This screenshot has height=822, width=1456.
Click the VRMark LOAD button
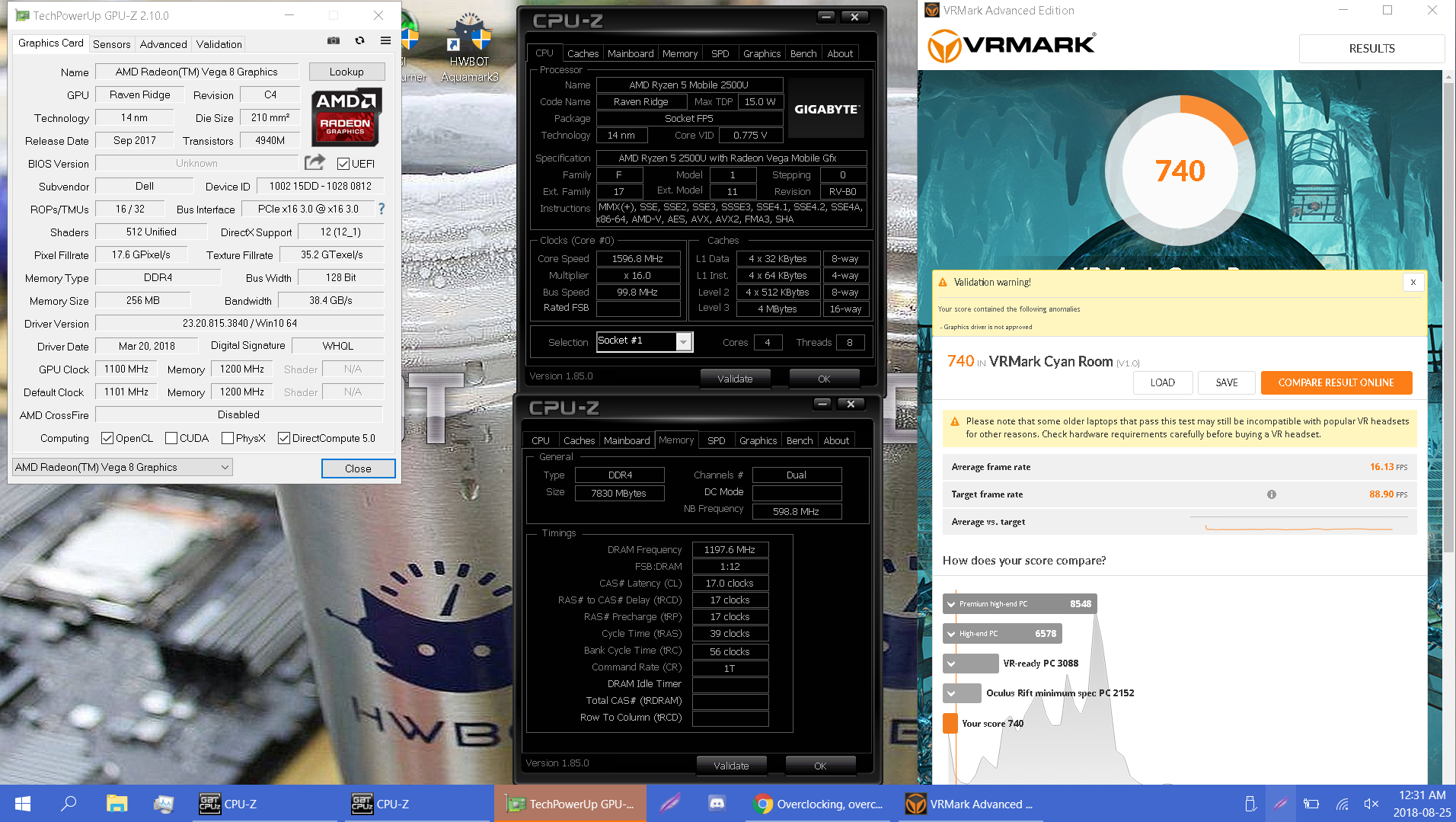pos(1162,382)
